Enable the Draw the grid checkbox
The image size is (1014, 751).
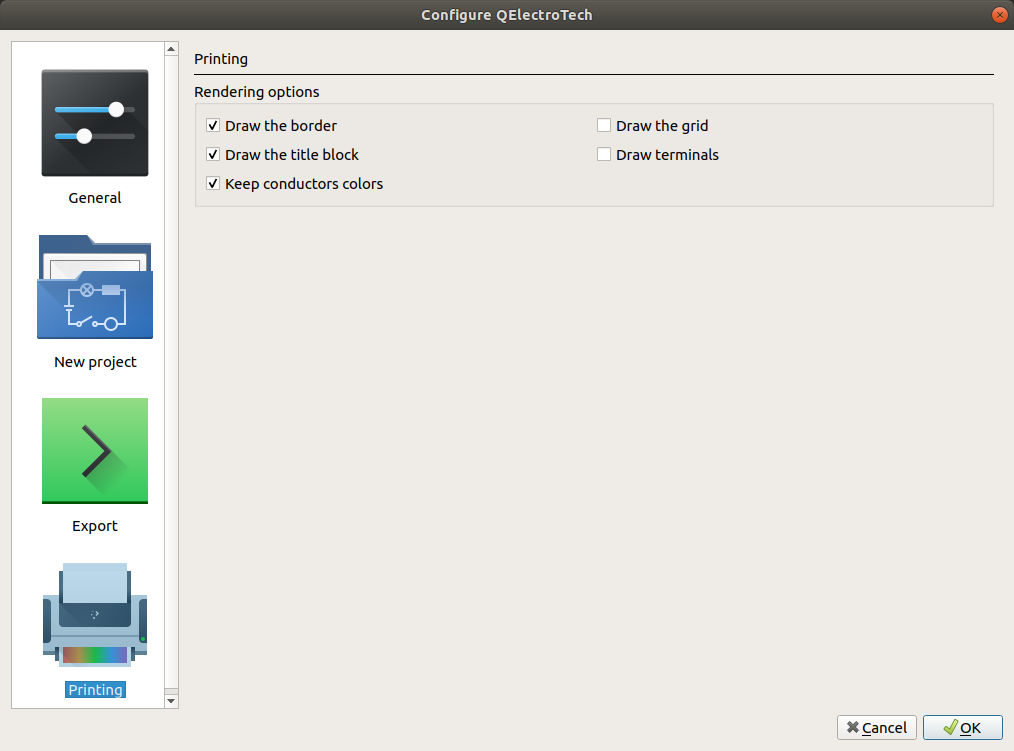coord(603,125)
